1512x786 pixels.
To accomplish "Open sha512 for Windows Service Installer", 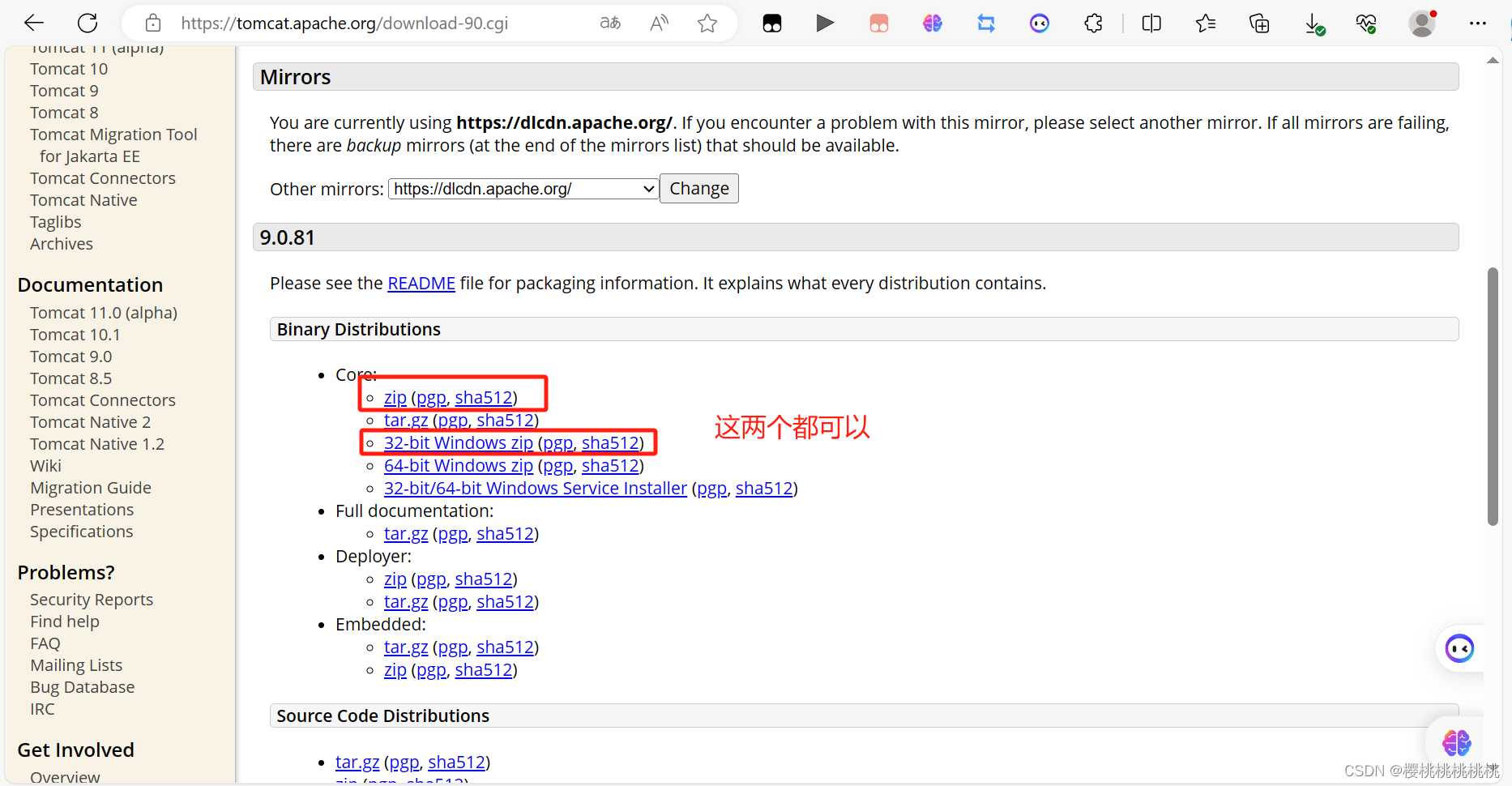I will click(x=764, y=489).
